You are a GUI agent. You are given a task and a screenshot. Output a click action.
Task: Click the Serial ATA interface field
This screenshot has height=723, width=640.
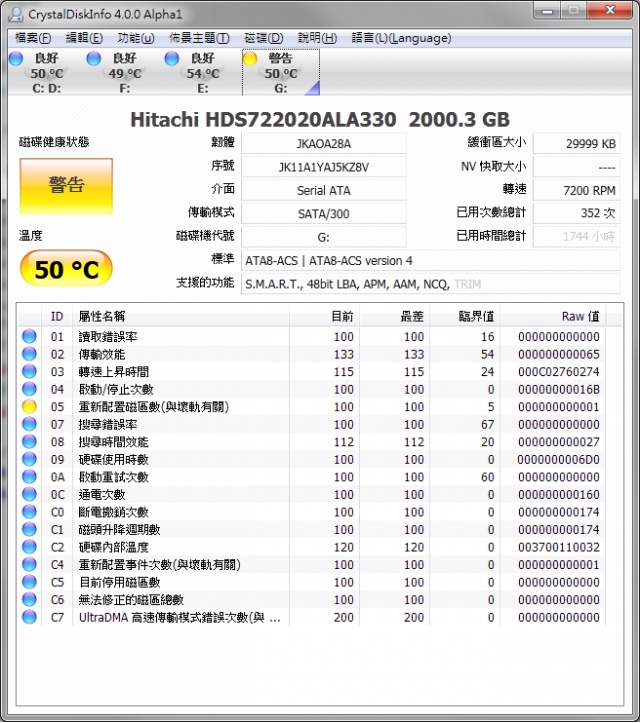pos(324,190)
